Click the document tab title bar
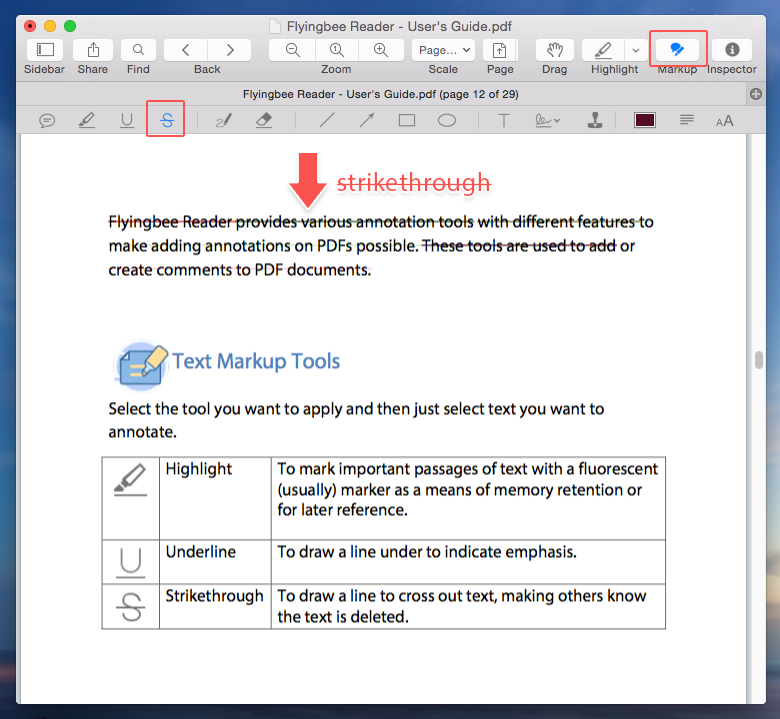This screenshot has height=719, width=780. click(x=381, y=94)
